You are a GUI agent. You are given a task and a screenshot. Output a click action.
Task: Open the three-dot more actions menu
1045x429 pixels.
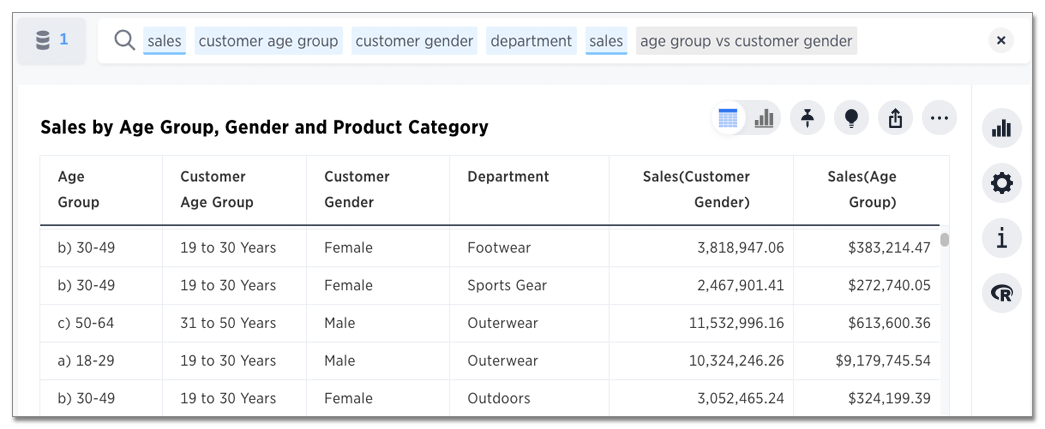[x=939, y=118]
